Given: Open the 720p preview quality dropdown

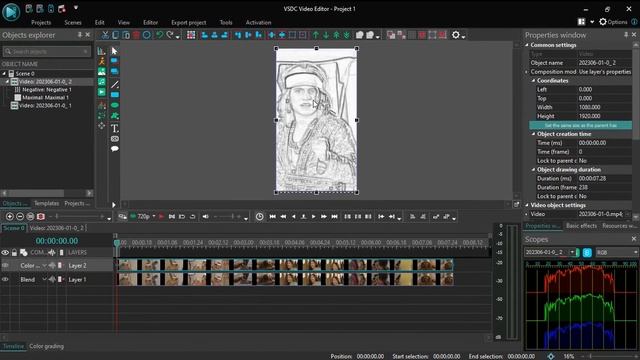Looking at the screenshot, I should coord(154,216).
